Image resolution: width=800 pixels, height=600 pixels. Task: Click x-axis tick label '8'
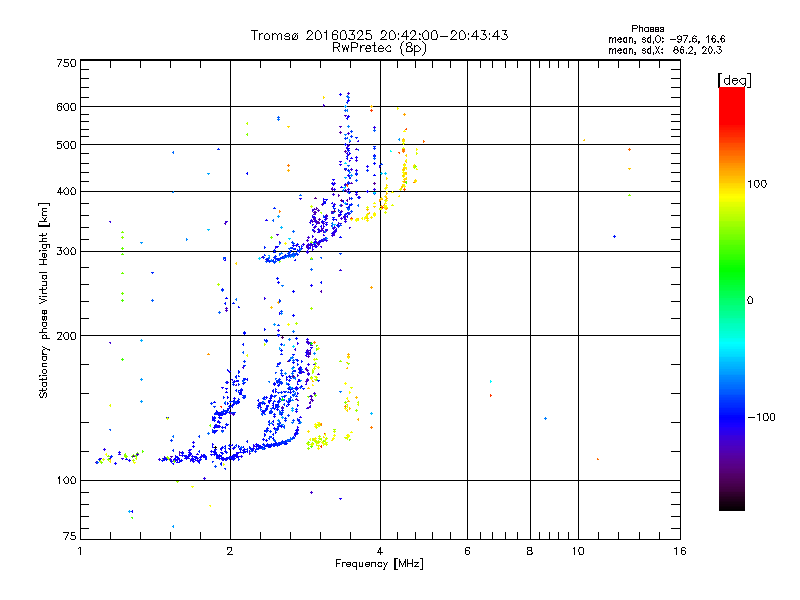(530, 551)
